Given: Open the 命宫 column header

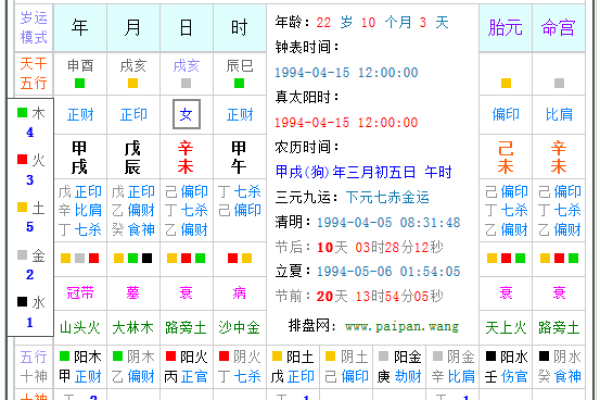Looking at the screenshot, I should 559,28.
